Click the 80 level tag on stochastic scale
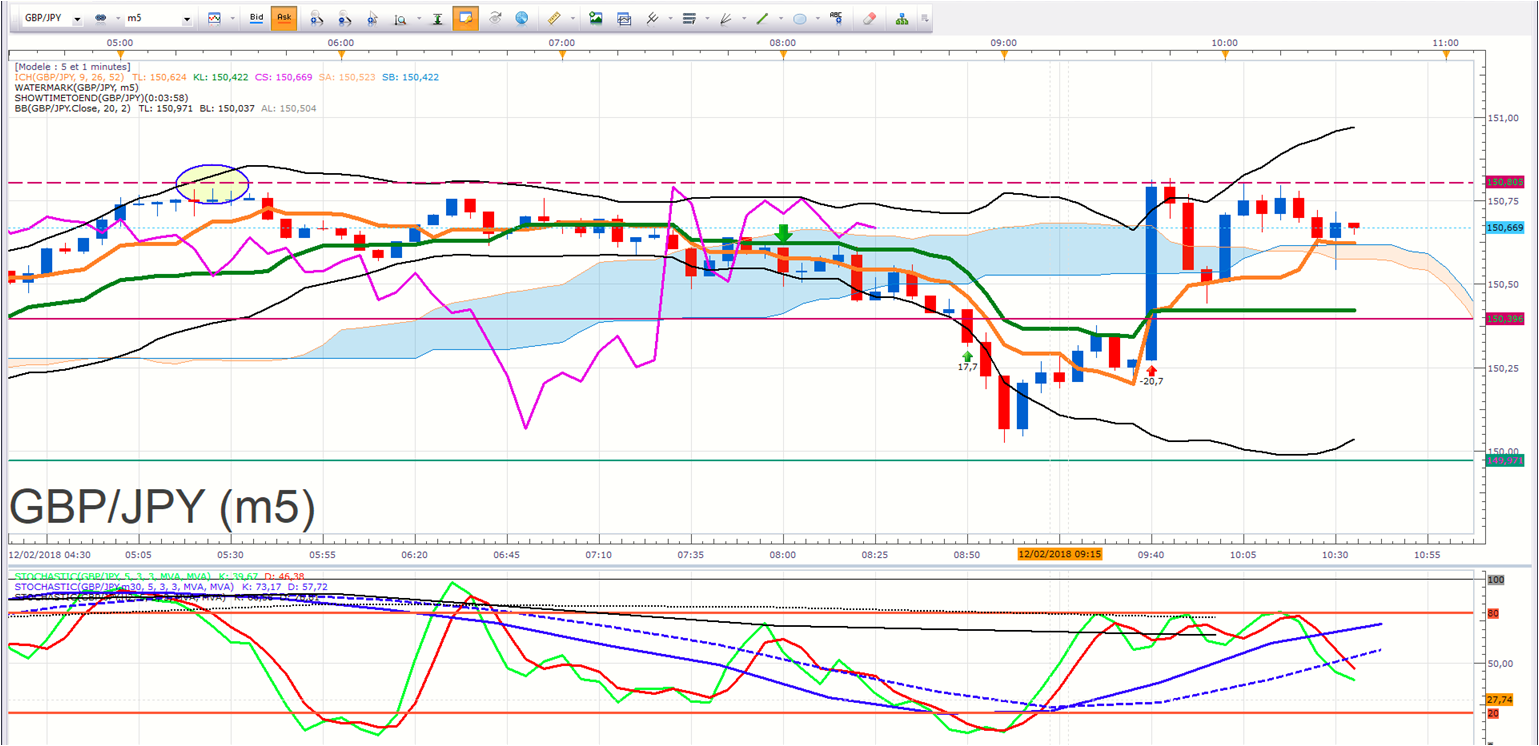Screen dimensions: 1539x746 tap(1495, 613)
